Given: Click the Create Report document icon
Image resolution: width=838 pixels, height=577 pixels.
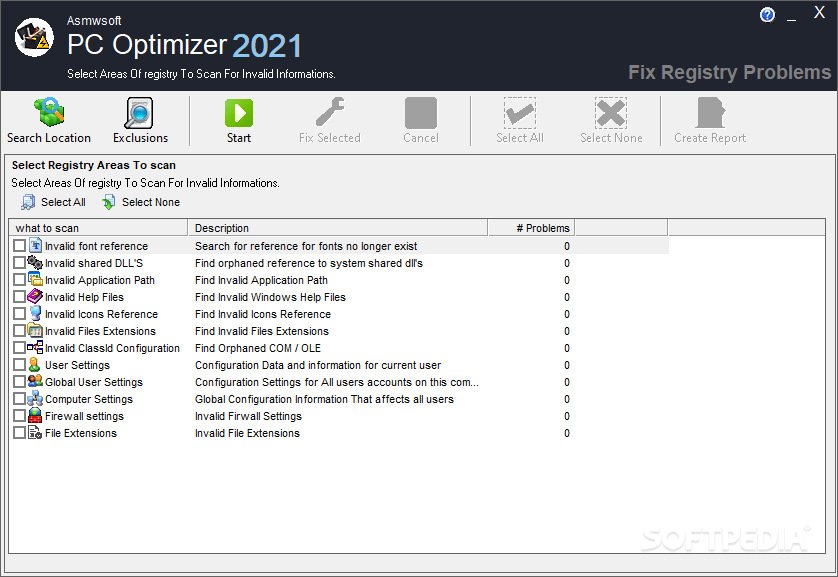Looking at the screenshot, I should click(x=710, y=113).
